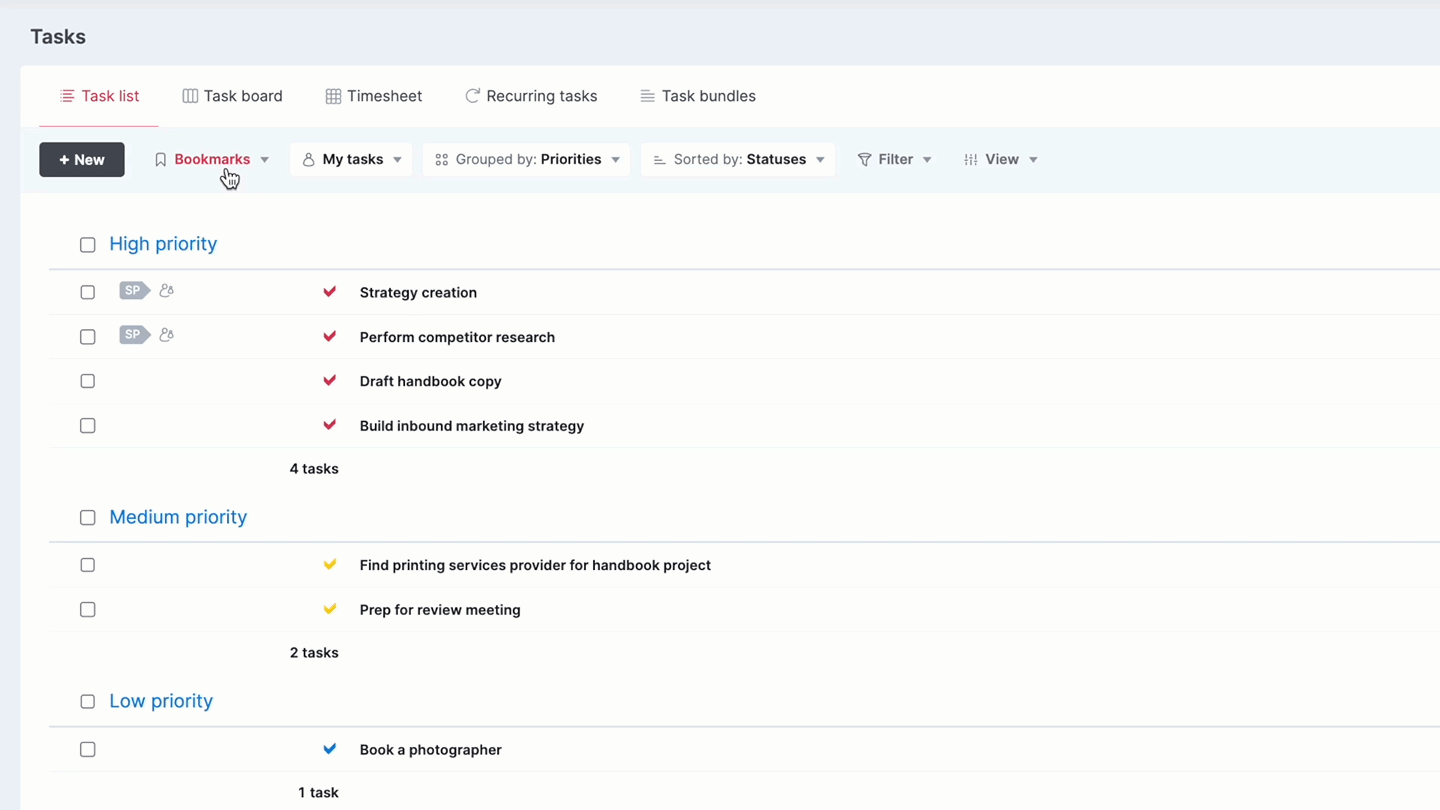Open the Timesheet tab
Screen dimensions: 1440x810
pyautogui.click(x=374, y=96)
